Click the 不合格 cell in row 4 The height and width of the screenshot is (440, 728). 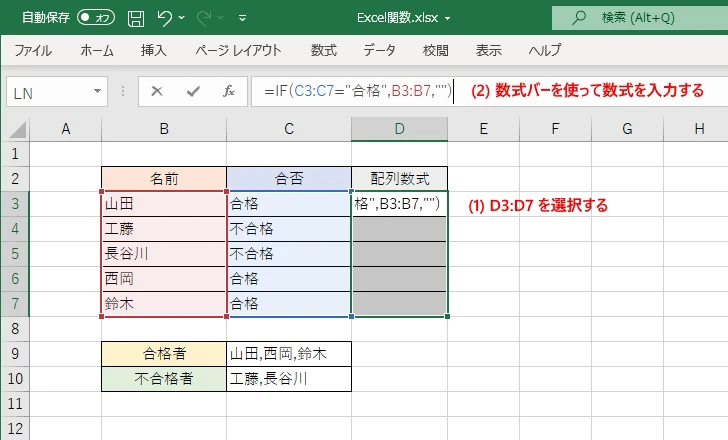click(x=289, y=229)
